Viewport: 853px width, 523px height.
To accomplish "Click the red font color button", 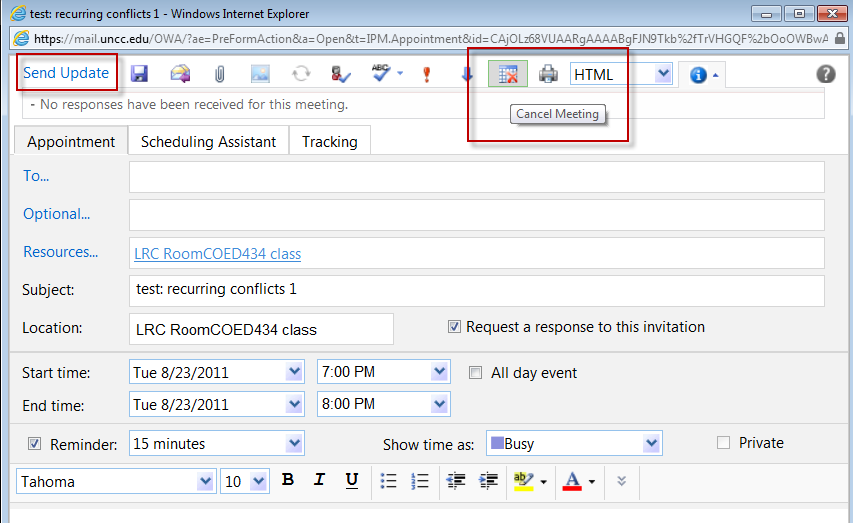I will point(573,481).
